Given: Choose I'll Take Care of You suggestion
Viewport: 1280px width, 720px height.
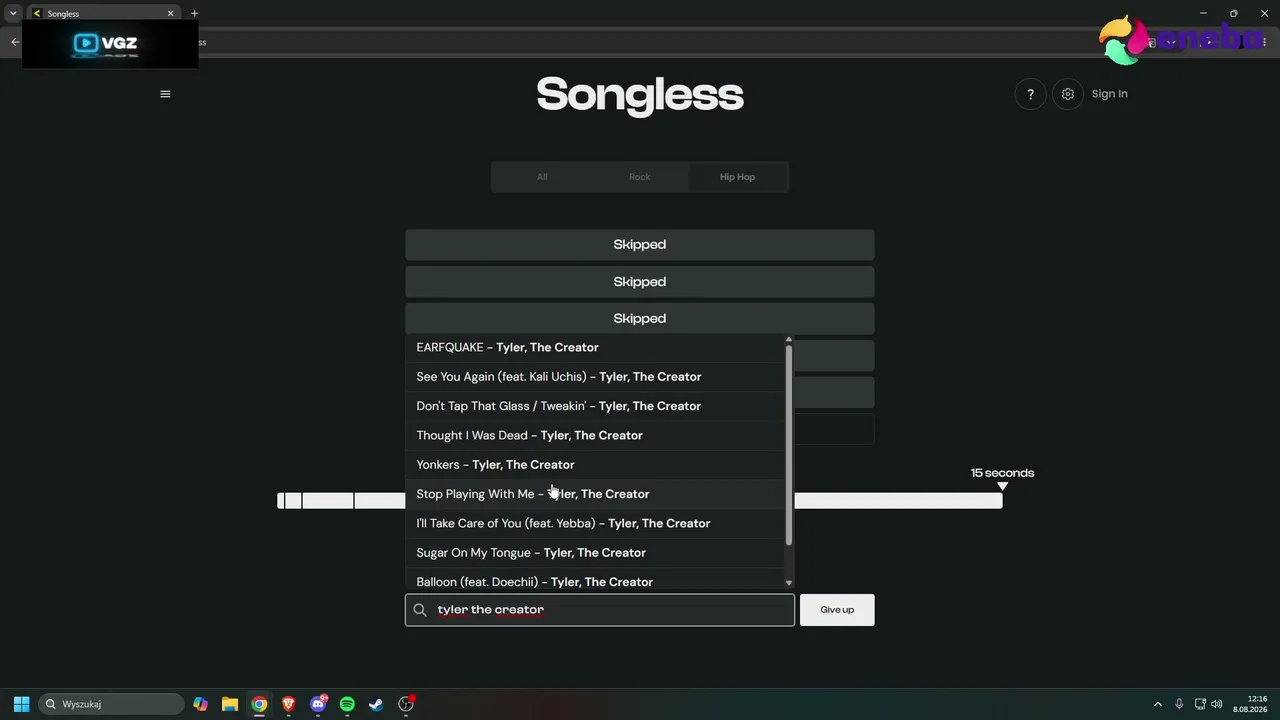Looking at the screenshot, I should (x=596, y=523).
